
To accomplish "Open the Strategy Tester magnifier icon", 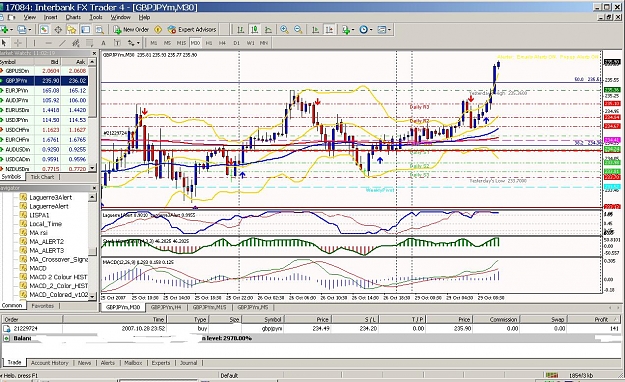I will pos(99,30).
